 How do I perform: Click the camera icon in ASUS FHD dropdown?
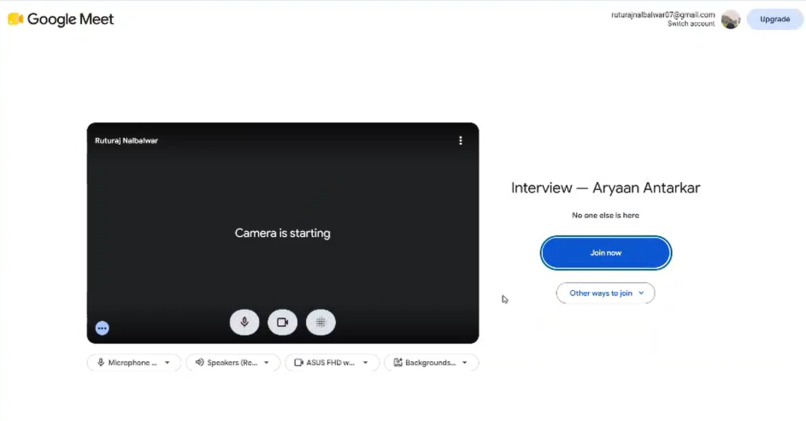tap(299, 362)
